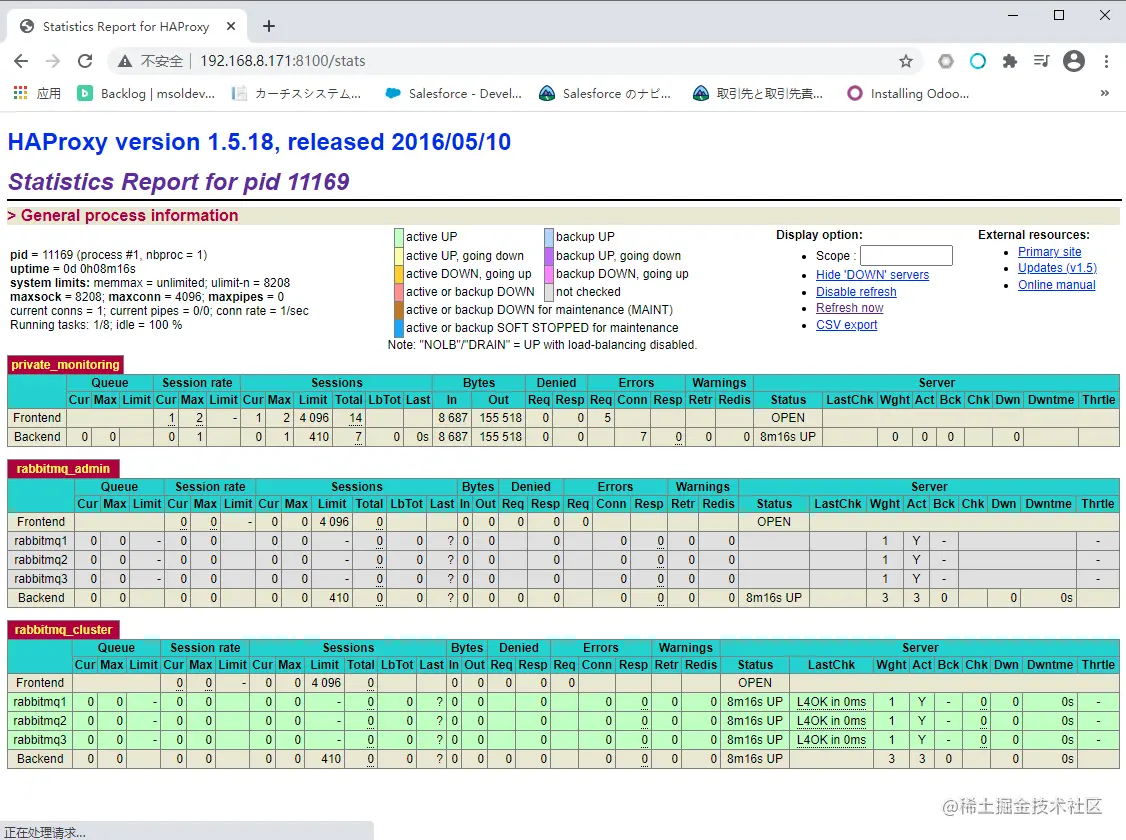Reload the page with refresh icon
Viewport: 1126px width, 840px height.
(x=85, y=61)
